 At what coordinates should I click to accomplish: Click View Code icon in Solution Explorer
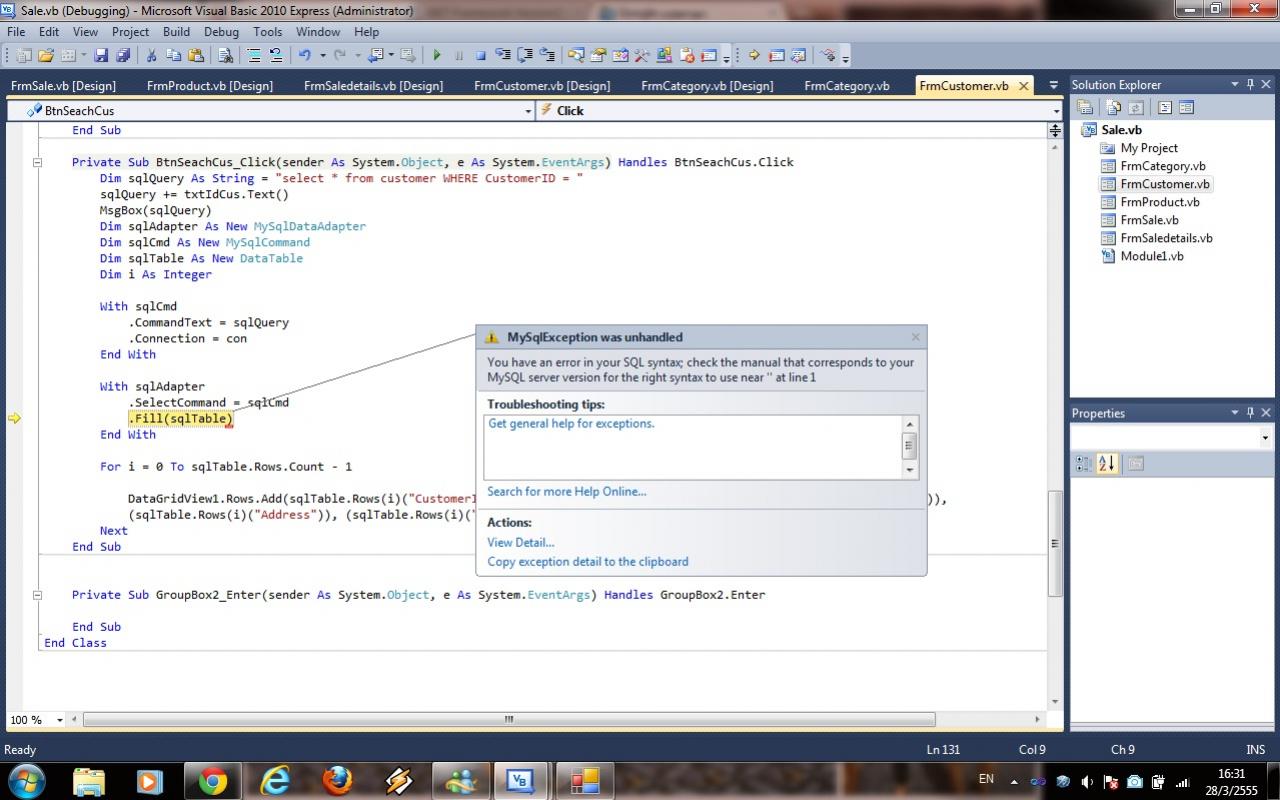[x=1165, y=107]
